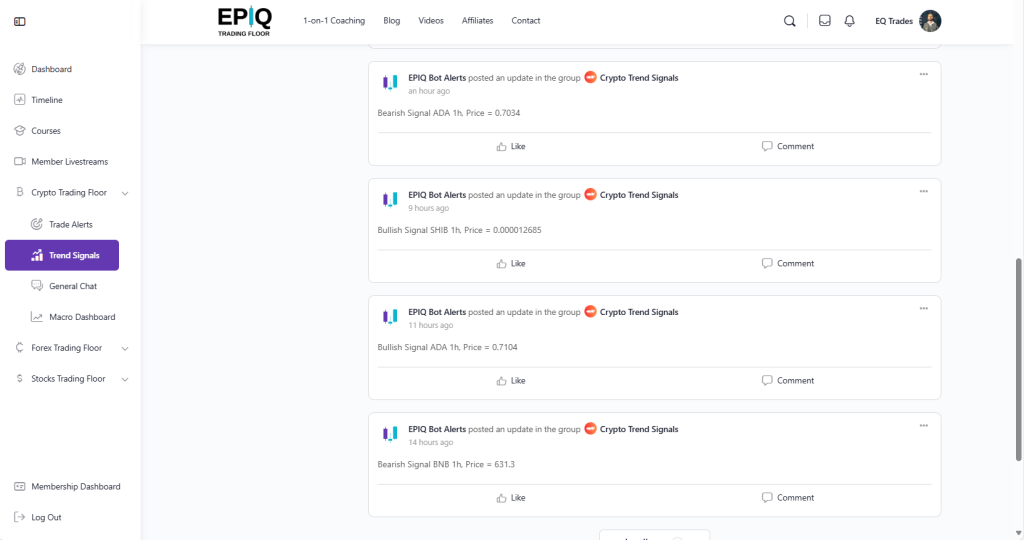This screenshot has height=540, width=1024.
Task: Open options menu for SHIB signal post
Action: click(923, 191)
